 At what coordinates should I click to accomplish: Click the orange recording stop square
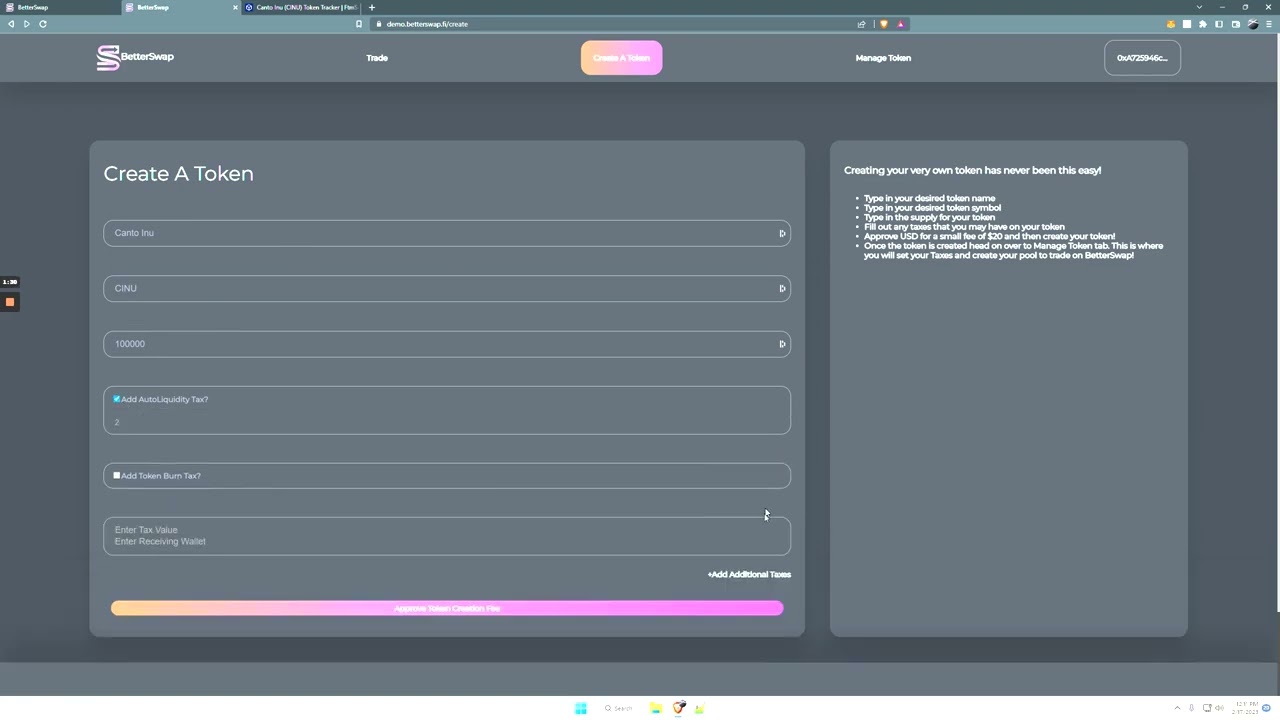click(x=10, y=302)
